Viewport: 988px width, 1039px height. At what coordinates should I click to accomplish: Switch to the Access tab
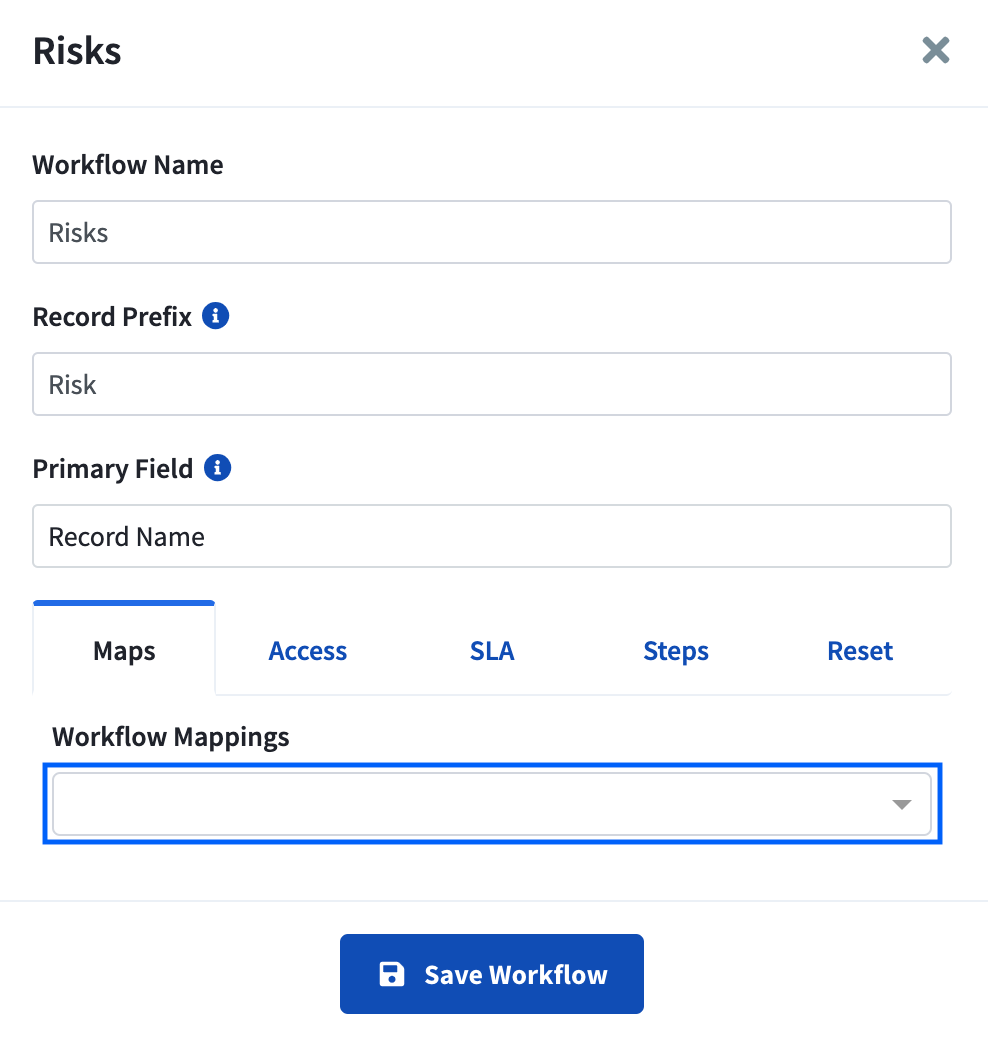click(x=307, y=650)
